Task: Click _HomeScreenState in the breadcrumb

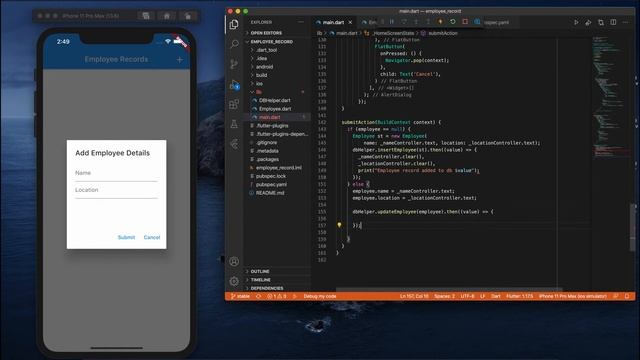Action: click(x=393, y=33)
